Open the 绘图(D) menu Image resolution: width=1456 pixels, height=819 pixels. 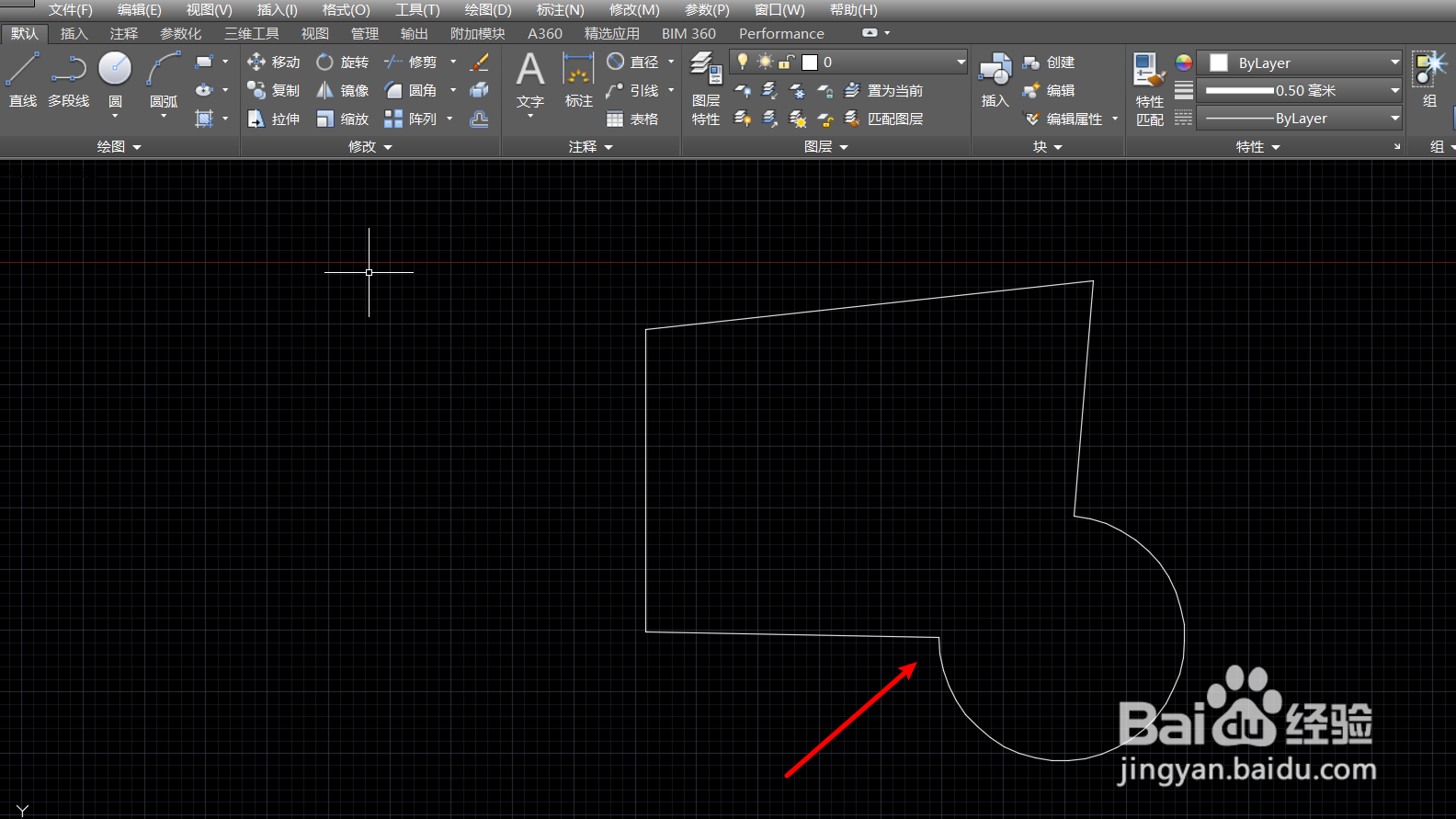(x=488, y=9)
